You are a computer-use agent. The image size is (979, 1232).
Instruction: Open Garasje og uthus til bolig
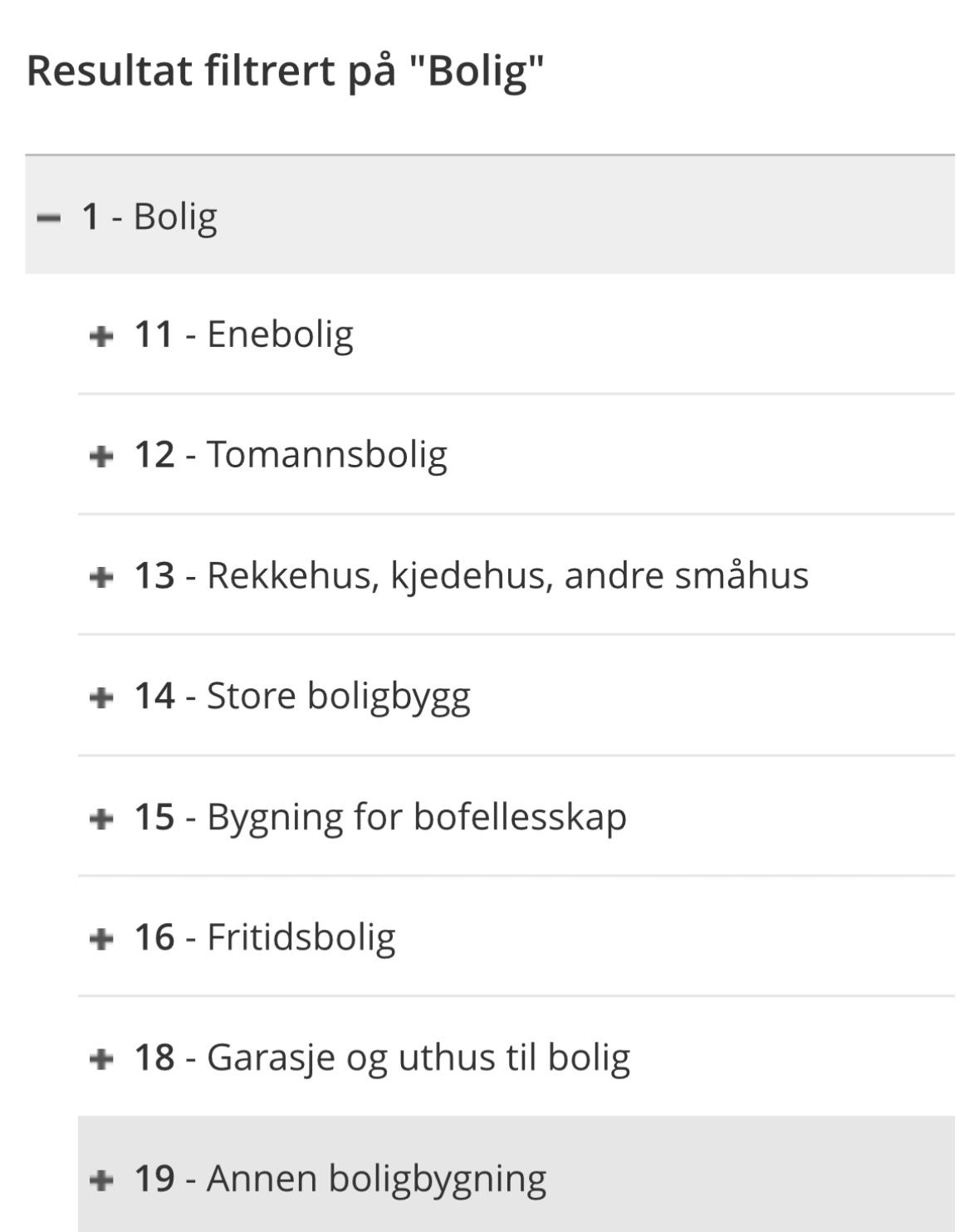pos(419,1058)
